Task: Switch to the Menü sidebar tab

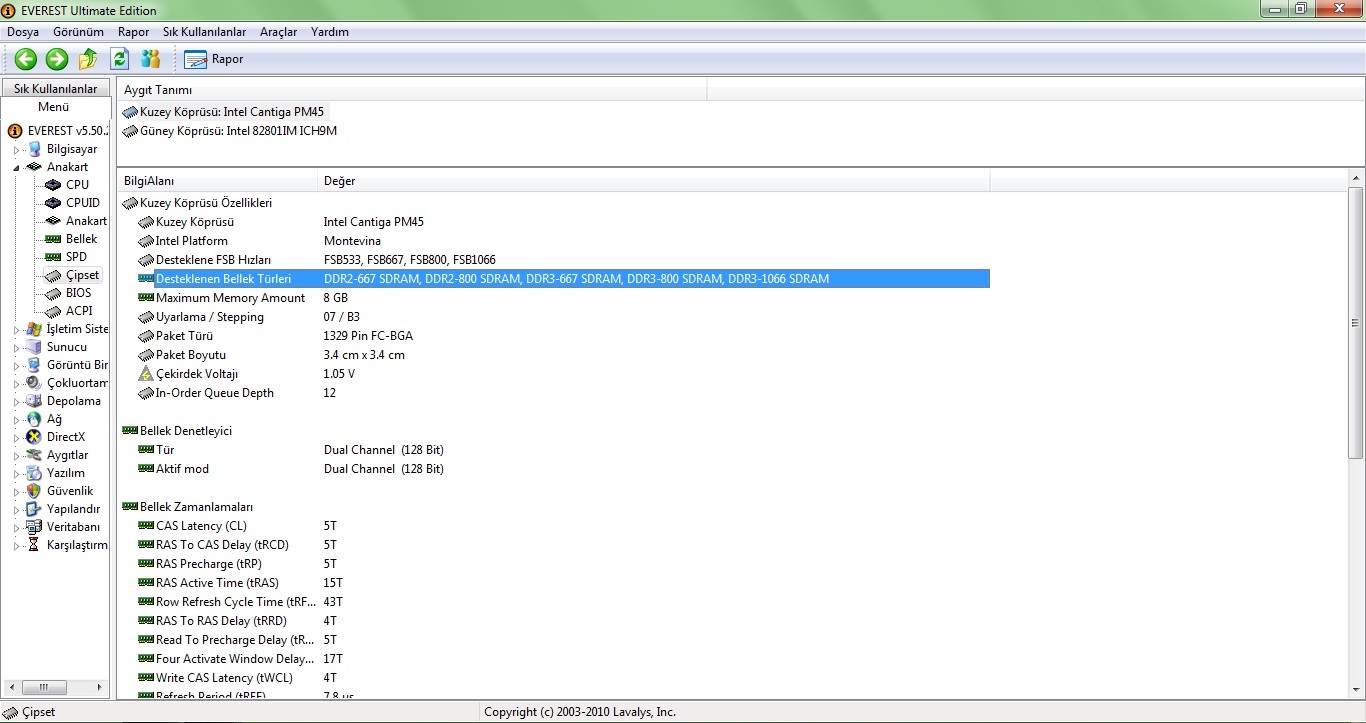Action: (54, 107)
